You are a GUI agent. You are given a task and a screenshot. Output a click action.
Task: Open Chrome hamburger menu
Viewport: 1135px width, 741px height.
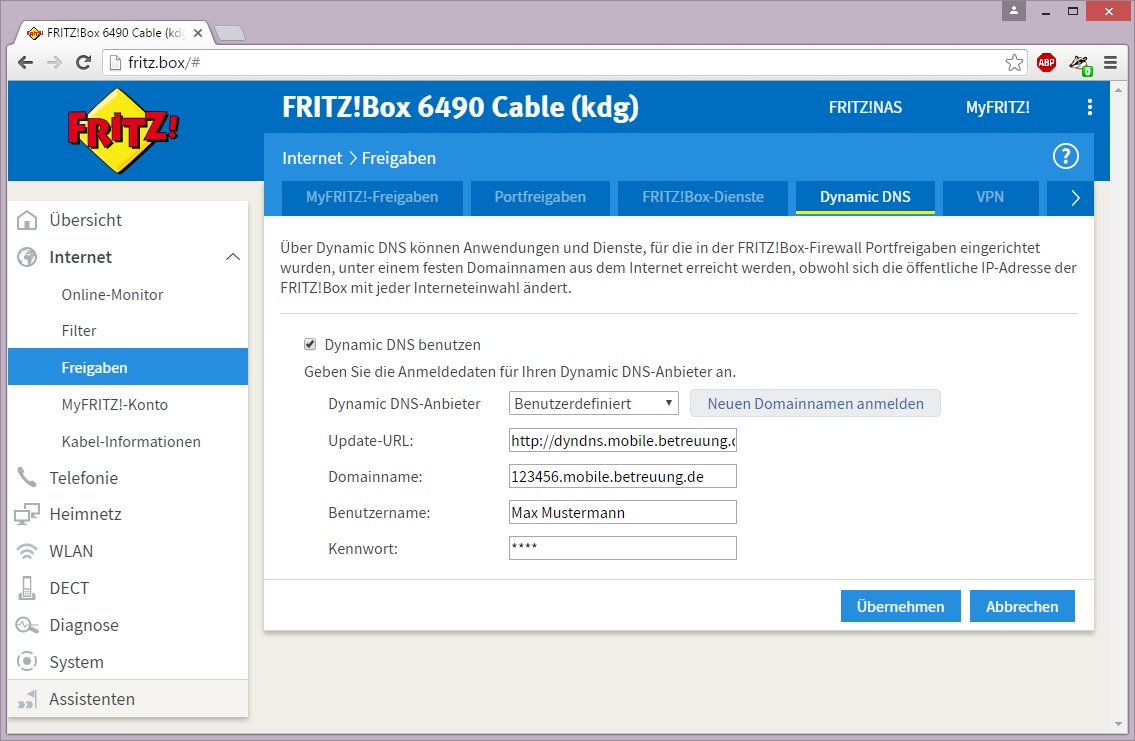pyautogui.click(x=1110, y=63)
